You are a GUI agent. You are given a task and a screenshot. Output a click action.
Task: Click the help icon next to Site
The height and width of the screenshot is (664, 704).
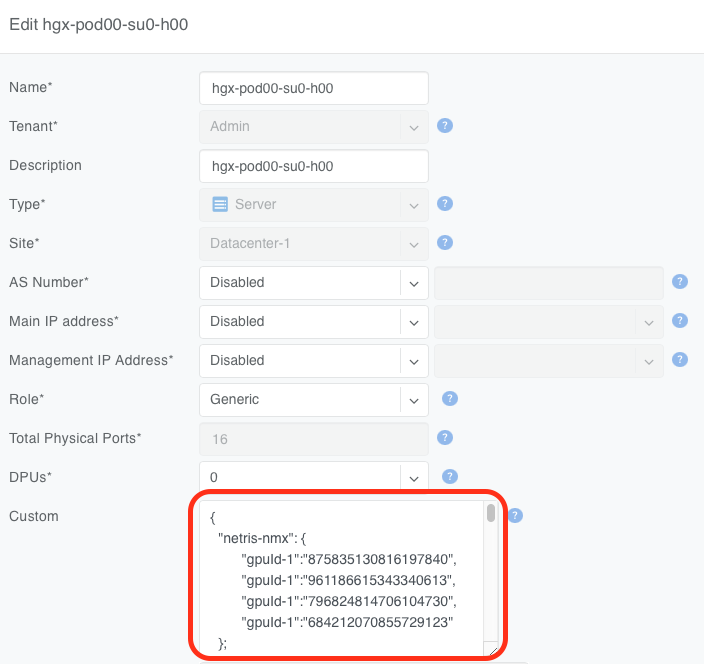click(x=446, y=243)
